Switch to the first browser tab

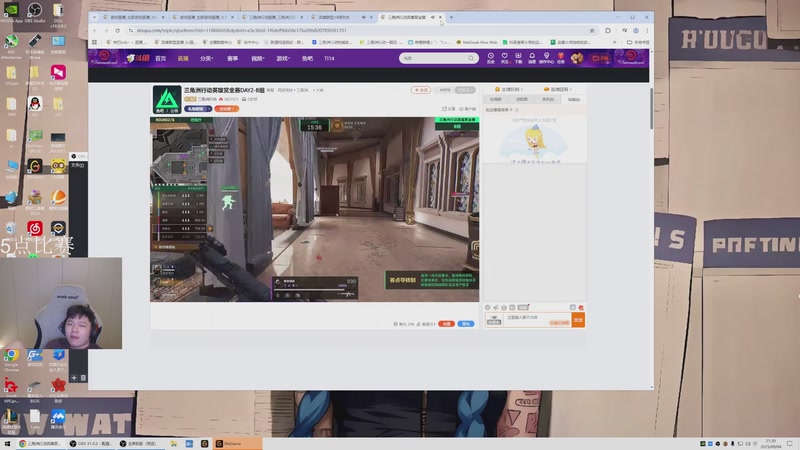133,17
